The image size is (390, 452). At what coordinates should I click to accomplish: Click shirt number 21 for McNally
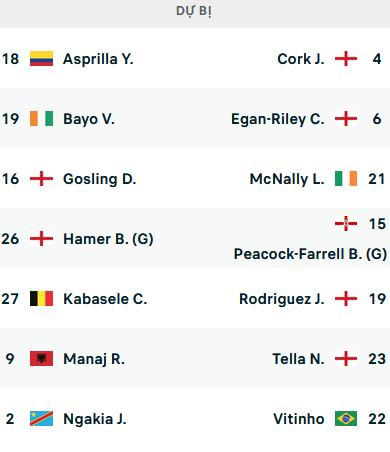[x=377, y=179]
